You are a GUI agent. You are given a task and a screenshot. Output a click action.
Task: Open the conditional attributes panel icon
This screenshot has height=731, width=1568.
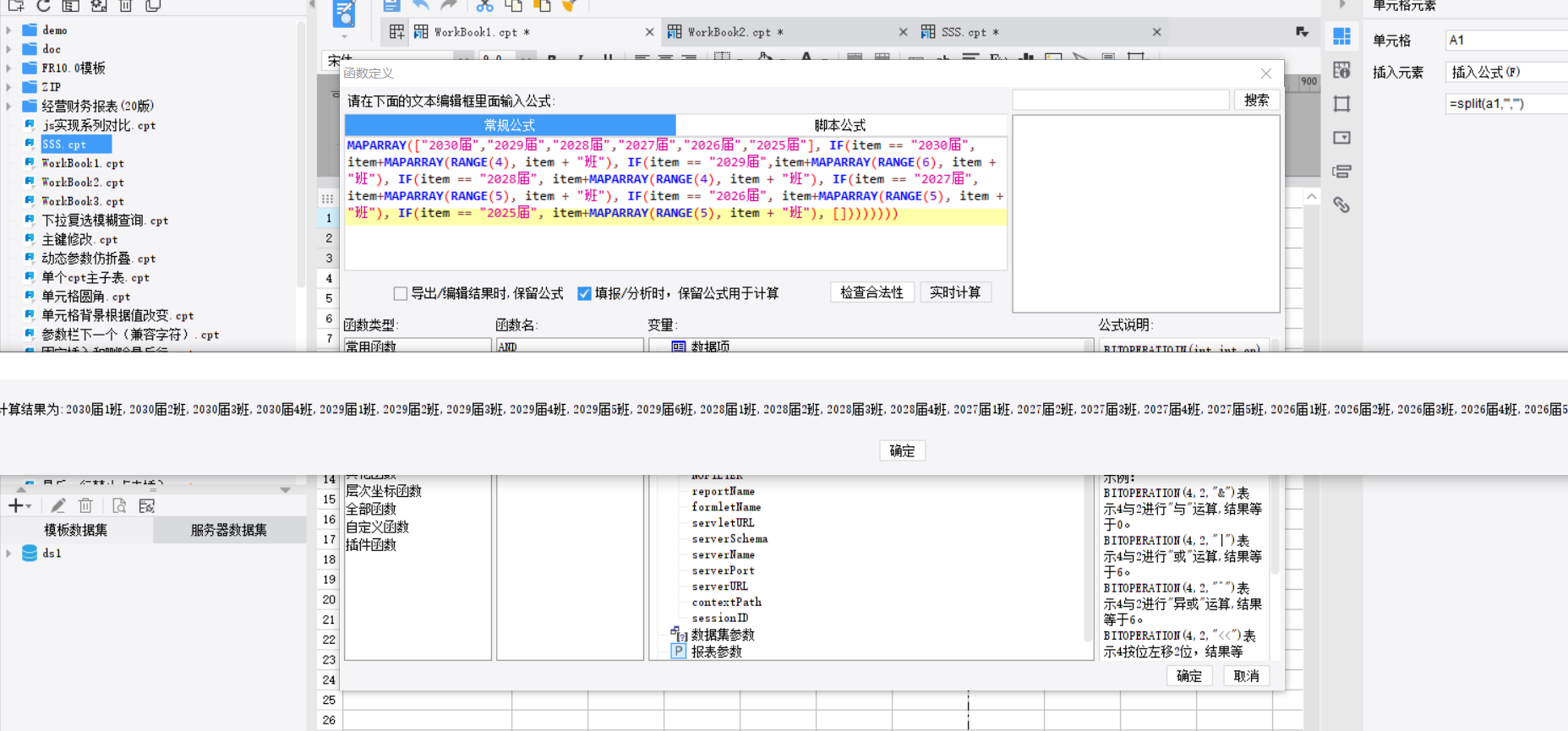coord(1341,172)
